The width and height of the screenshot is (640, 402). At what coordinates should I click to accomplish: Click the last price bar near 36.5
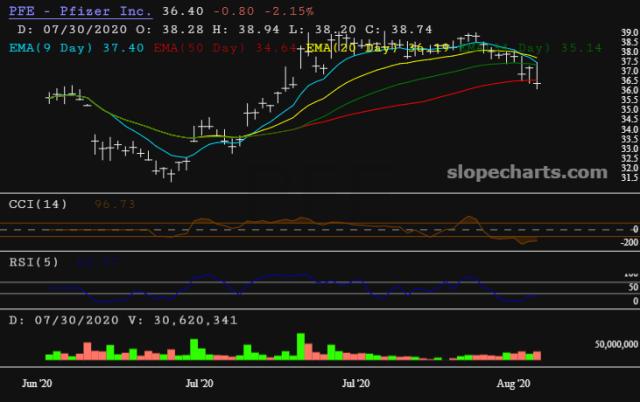(538, 83)
